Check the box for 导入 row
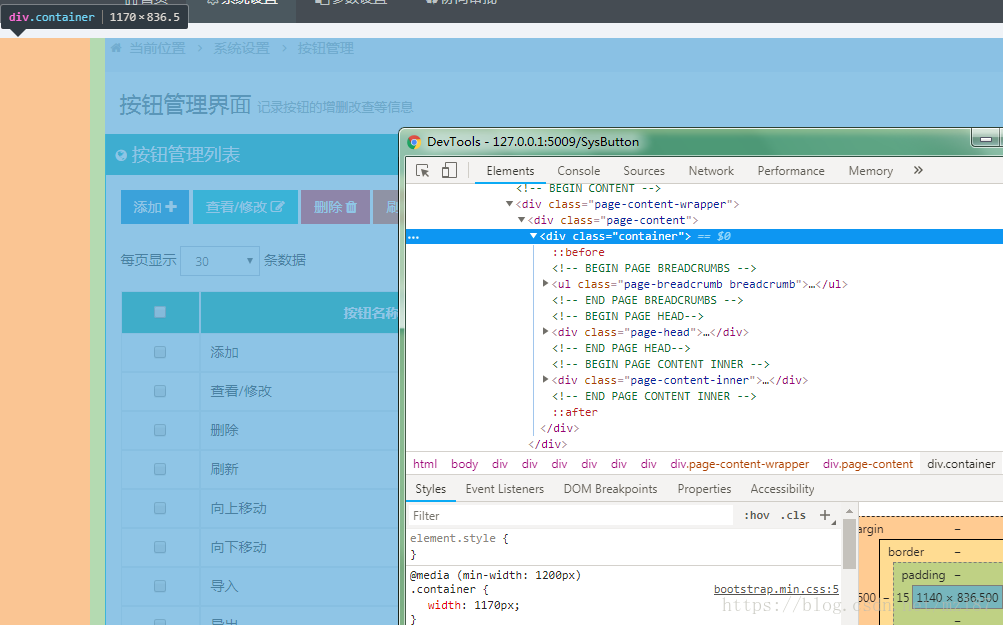 tap(160, 586)
